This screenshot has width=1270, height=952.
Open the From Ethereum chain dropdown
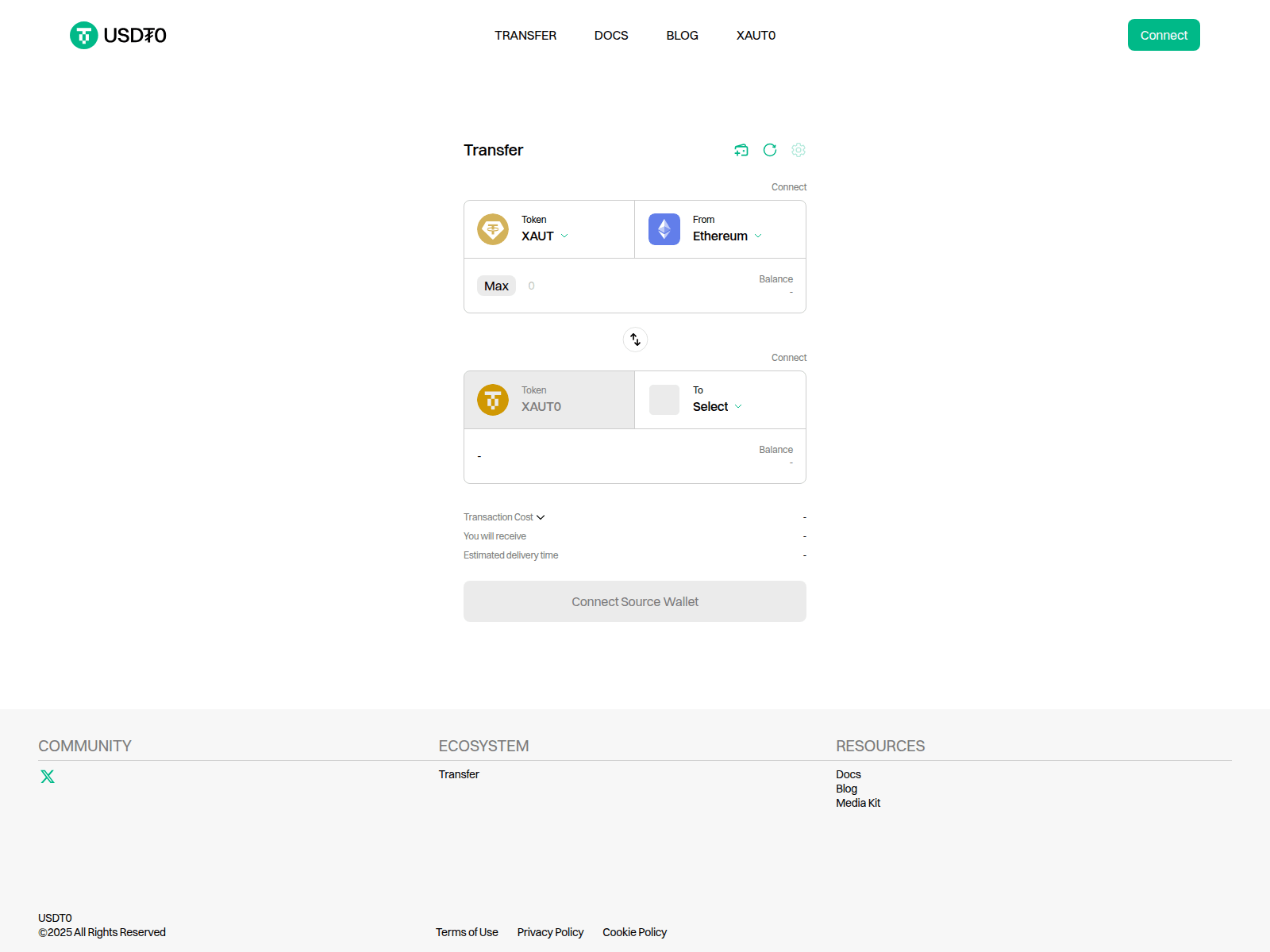[727, 236]
